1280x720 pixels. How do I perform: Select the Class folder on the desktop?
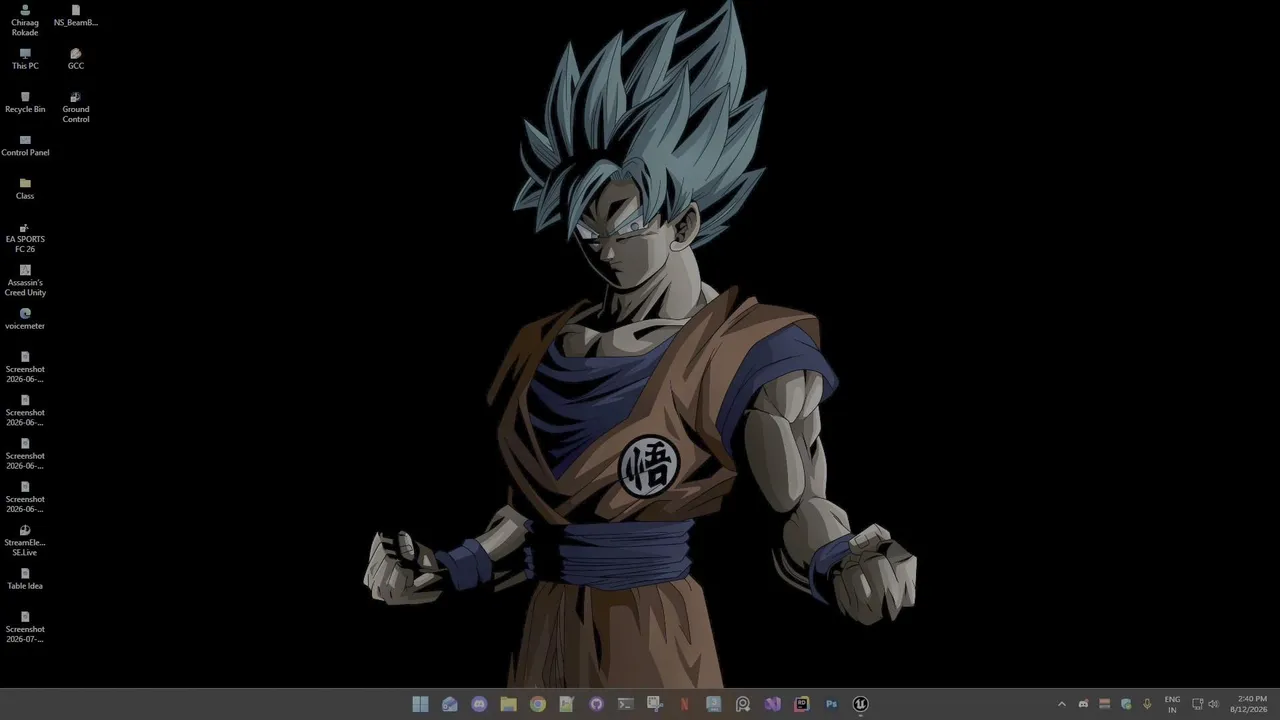(25, 189)
